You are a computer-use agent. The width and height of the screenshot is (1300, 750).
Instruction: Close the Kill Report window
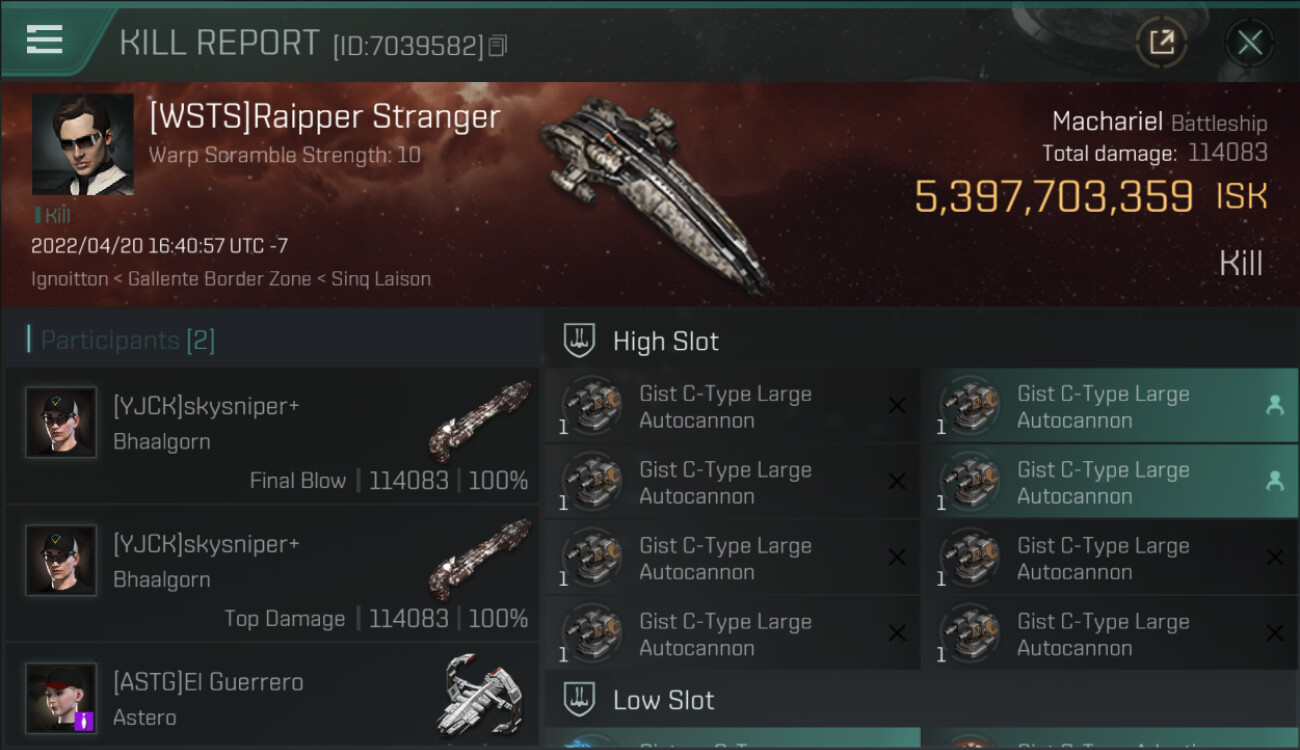click(1249, 42)
